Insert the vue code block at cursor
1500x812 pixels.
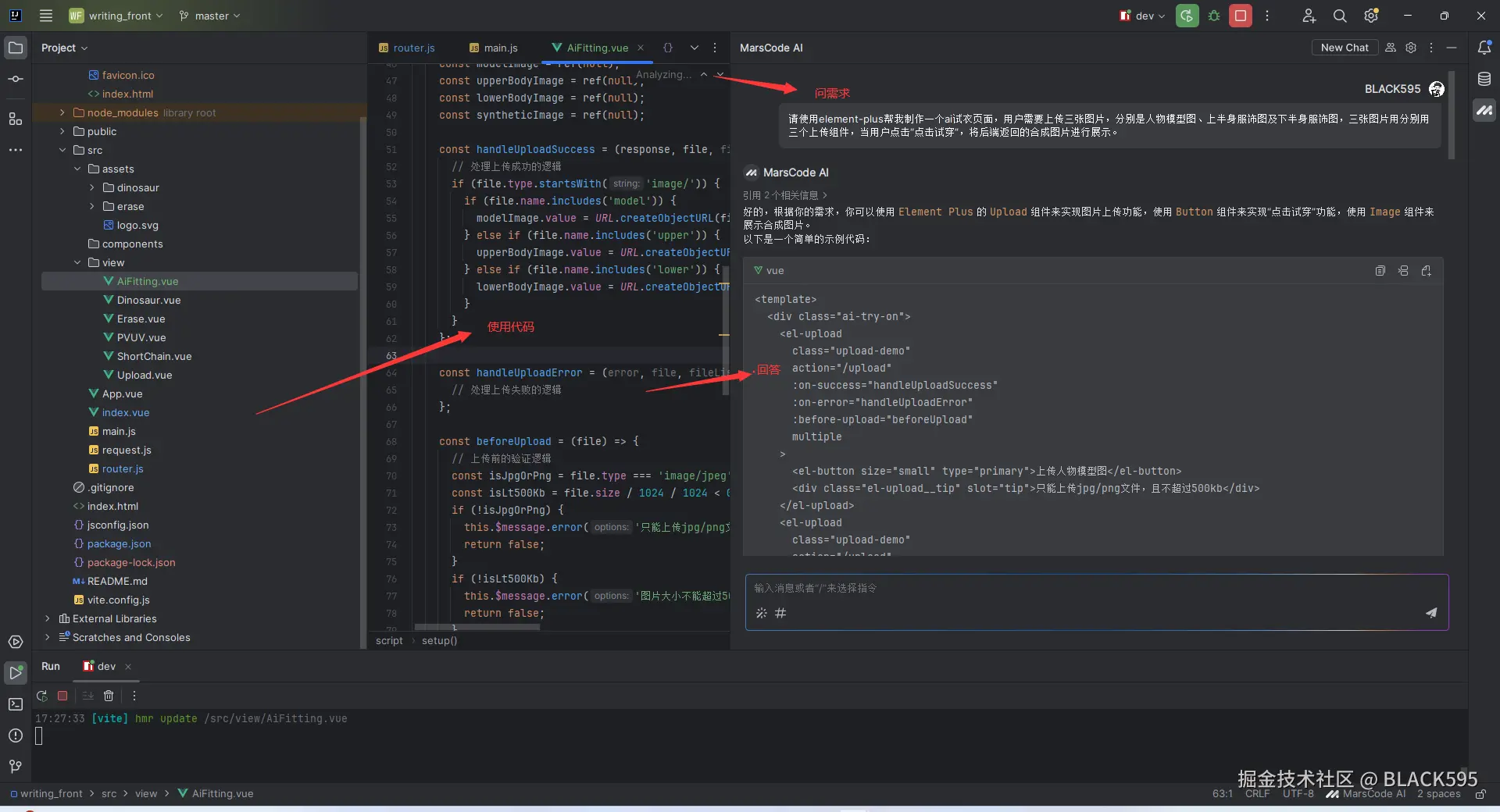[x=1403, y=271]
